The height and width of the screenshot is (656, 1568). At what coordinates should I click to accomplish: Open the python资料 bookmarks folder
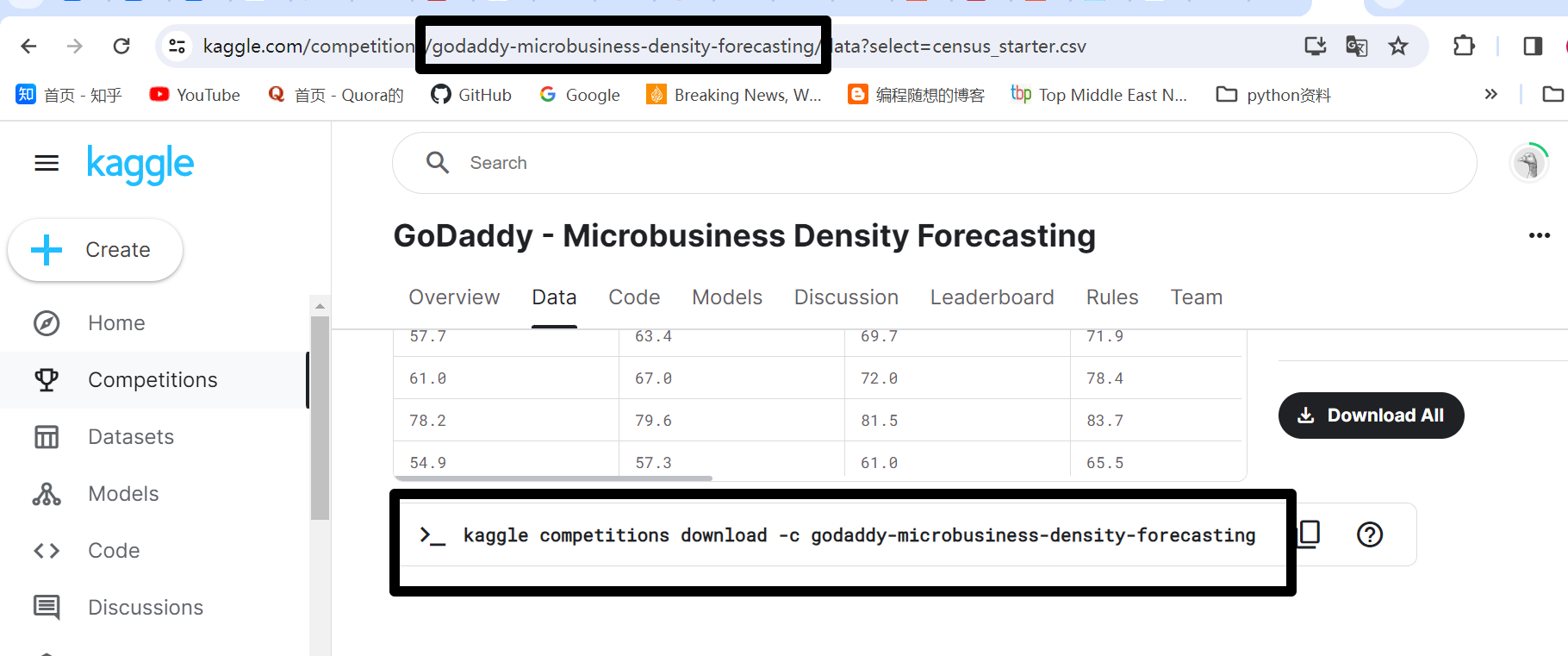click(x=1273, y=95)
